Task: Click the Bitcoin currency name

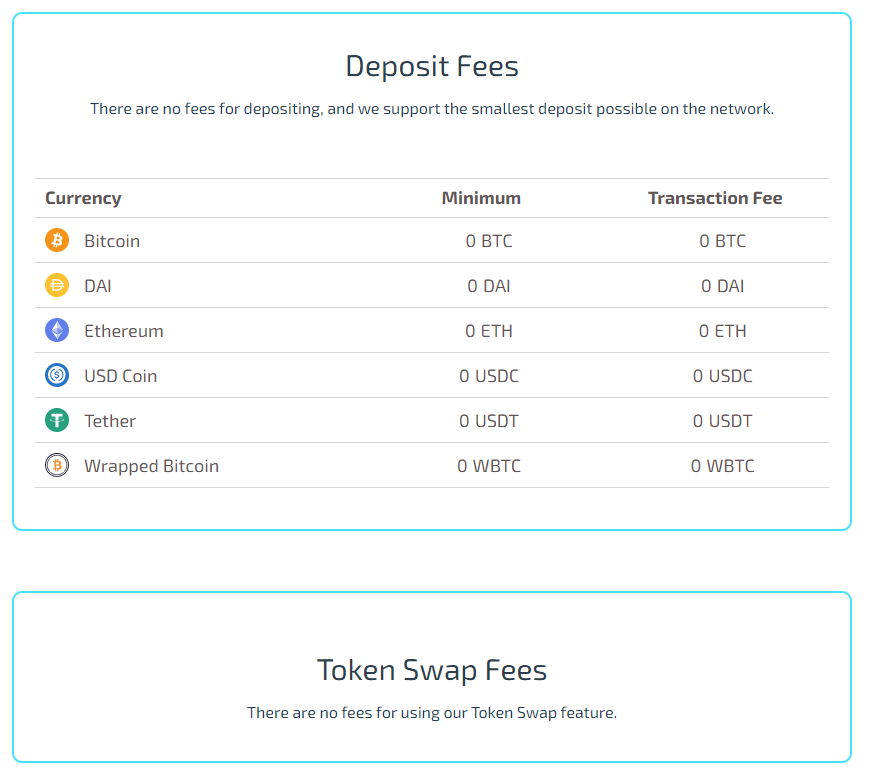Action: click(112, 241)
